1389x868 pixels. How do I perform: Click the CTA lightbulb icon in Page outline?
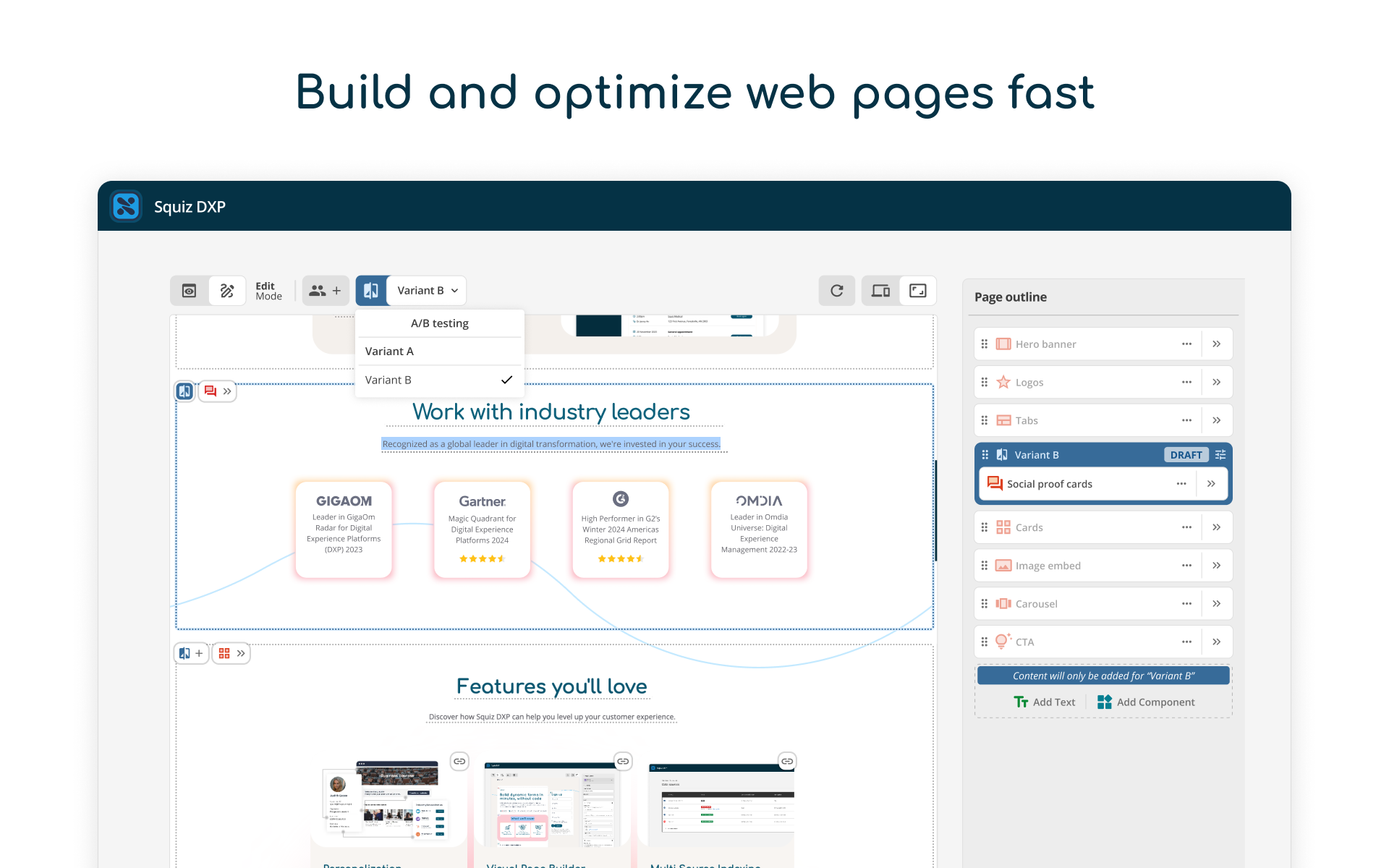point(1003,641)
